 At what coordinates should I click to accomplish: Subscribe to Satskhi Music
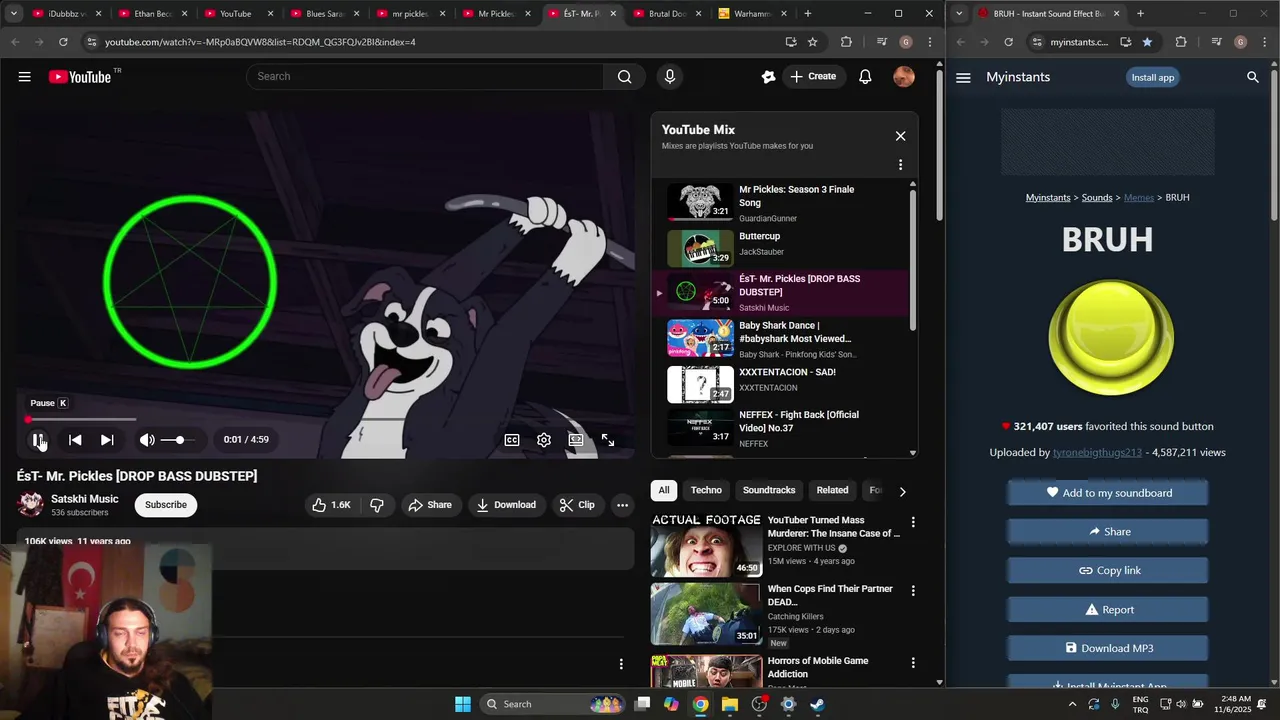[166, 505]
